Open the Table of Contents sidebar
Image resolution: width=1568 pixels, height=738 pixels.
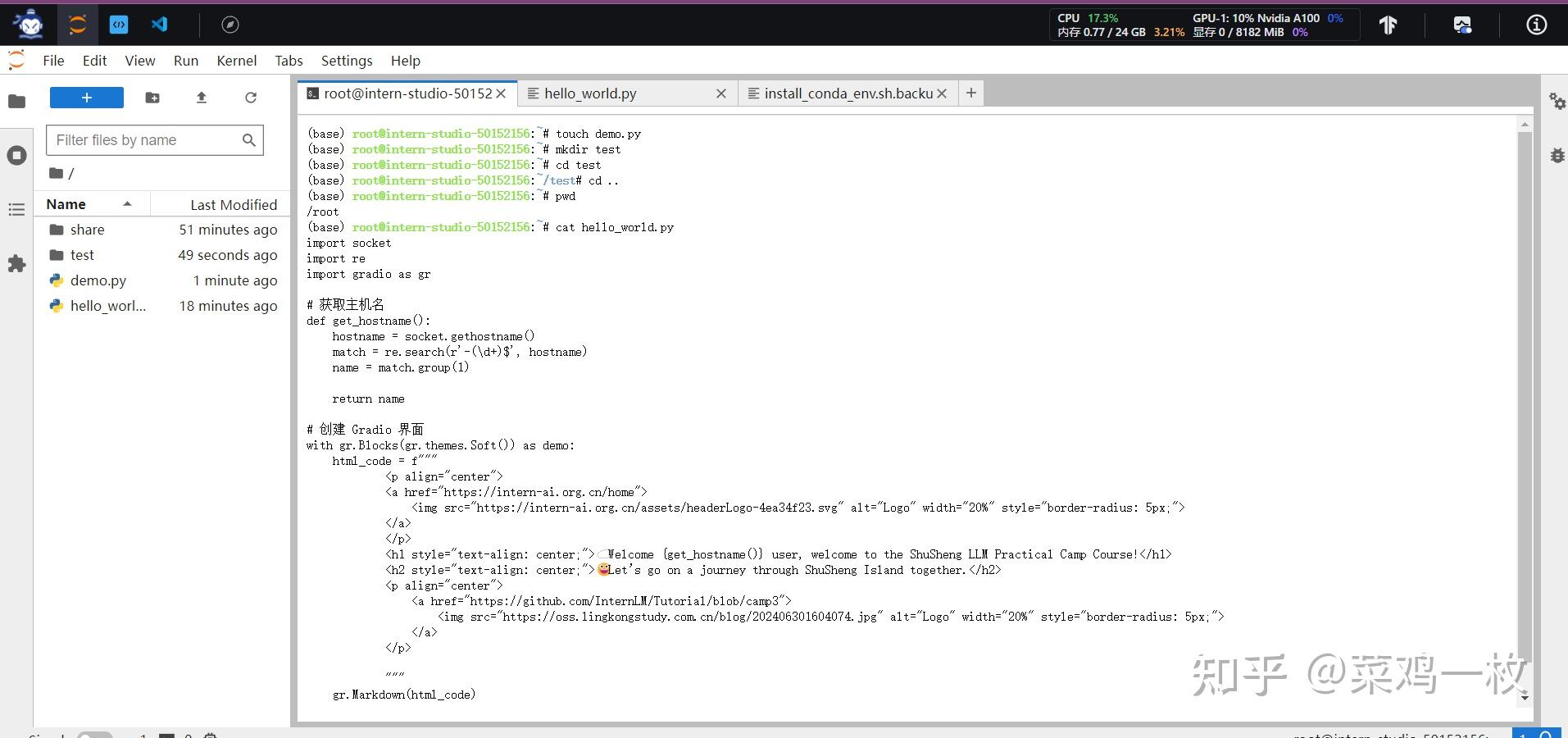(x=16, y=210)
